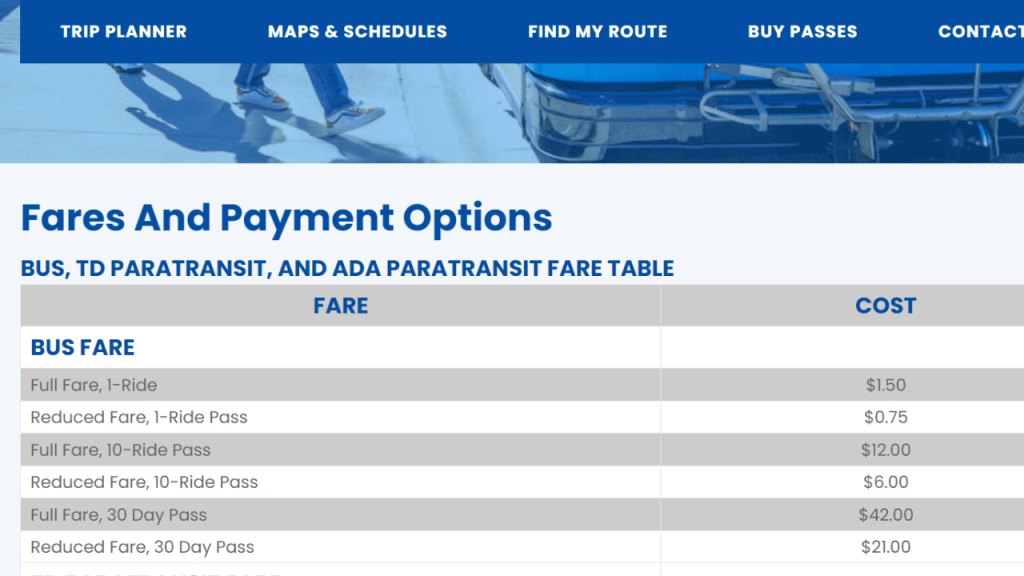The width and height of the screenshot is (1024, 576).
Task: Open Maps & Schedules navigation item
Action: coord(357,31)
